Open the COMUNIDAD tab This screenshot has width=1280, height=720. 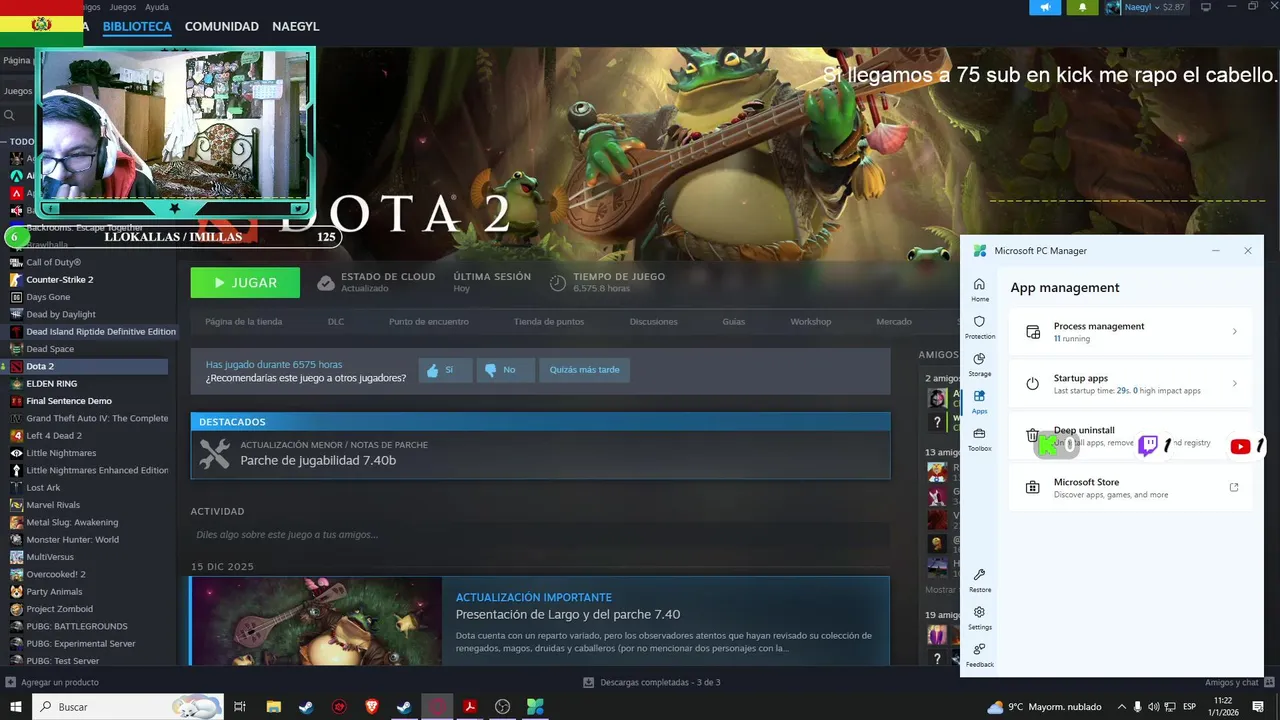(222, 27)
